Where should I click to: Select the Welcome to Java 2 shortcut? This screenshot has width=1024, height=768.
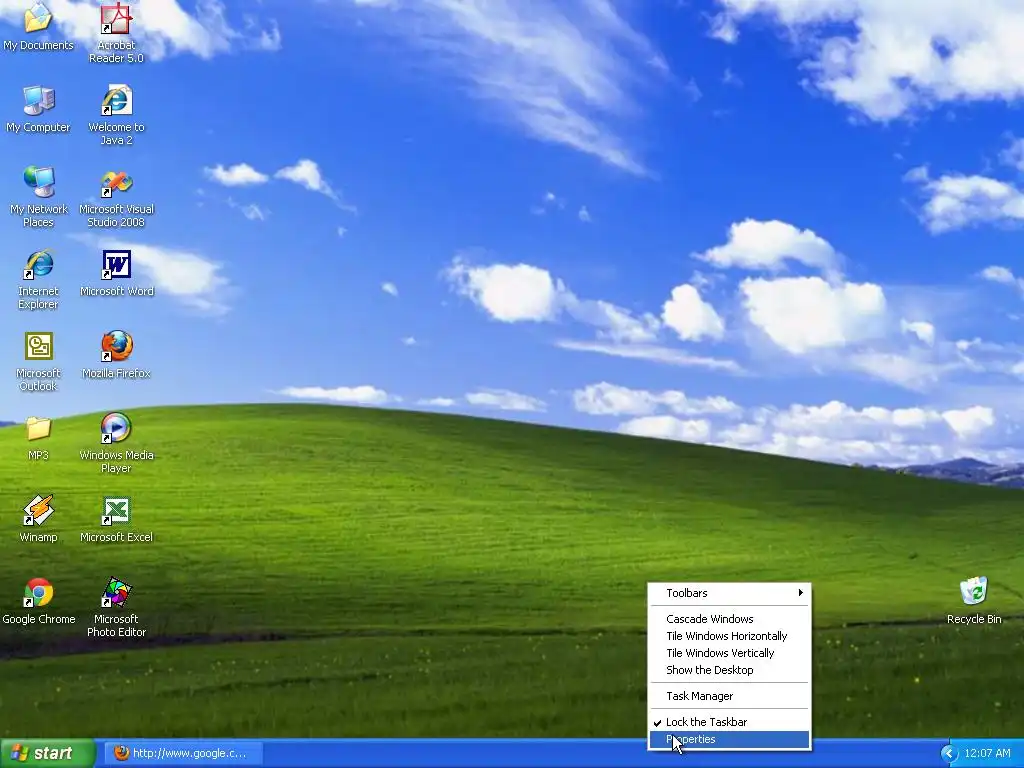coord(116,115)
